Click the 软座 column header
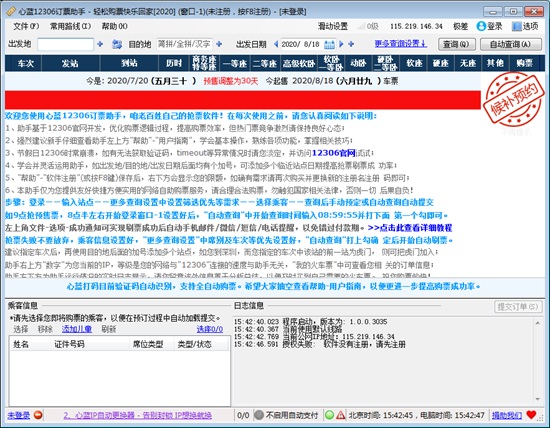The height and width of the screenshot is (428, 550). pyautogui.click(x=414, y=63)
